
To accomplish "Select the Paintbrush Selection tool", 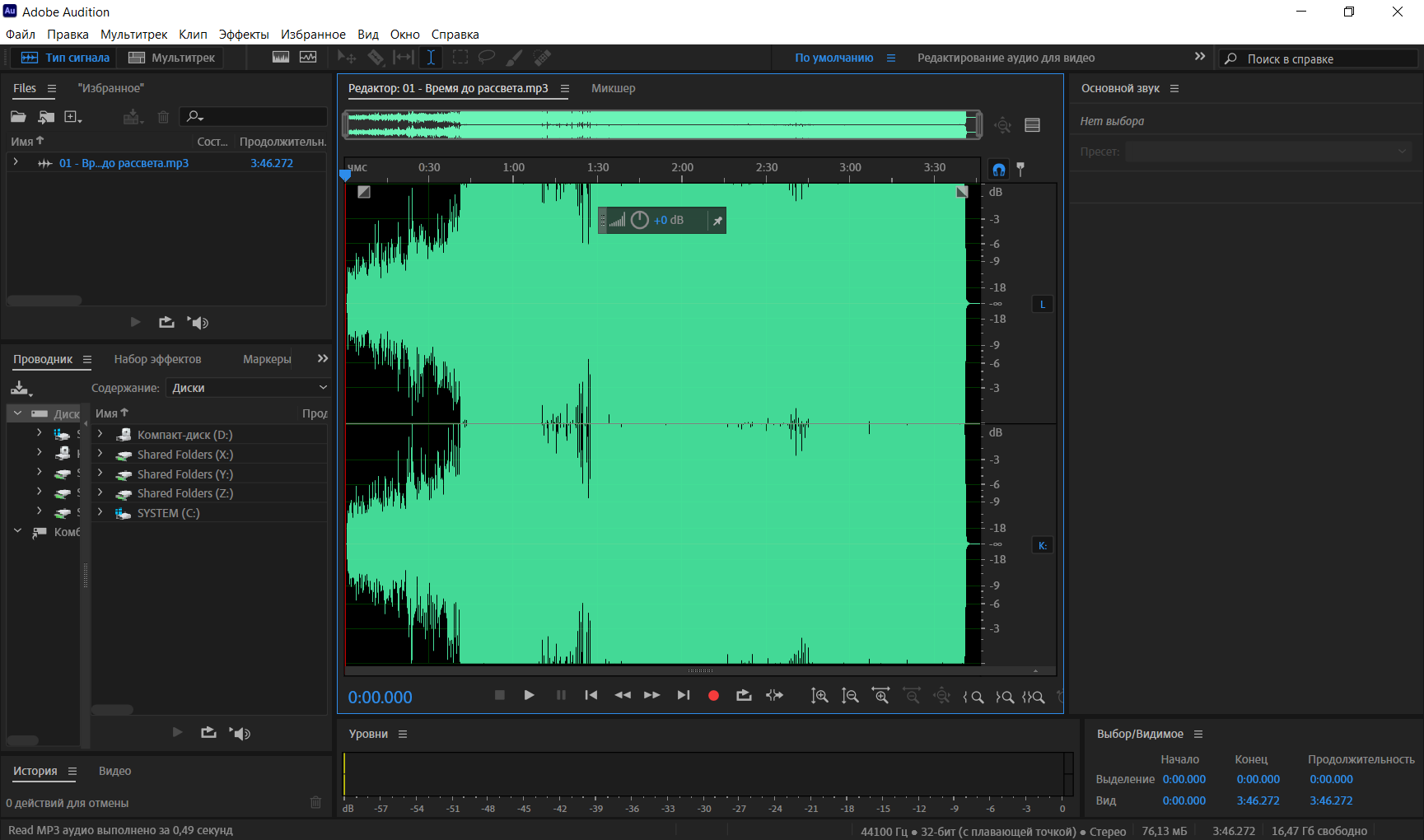I will click(x=514, y=58).
